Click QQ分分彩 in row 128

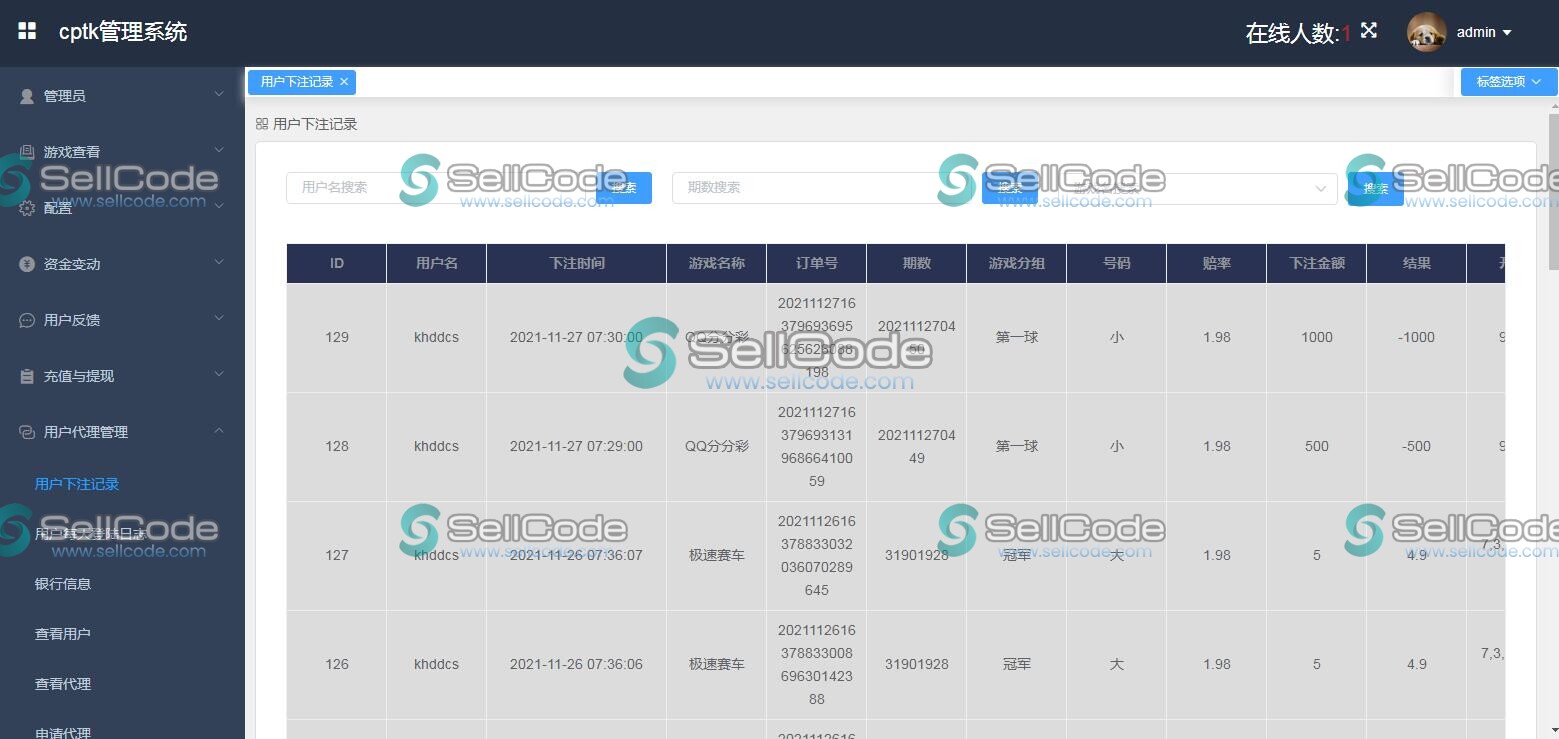click(x=717, y=446)
